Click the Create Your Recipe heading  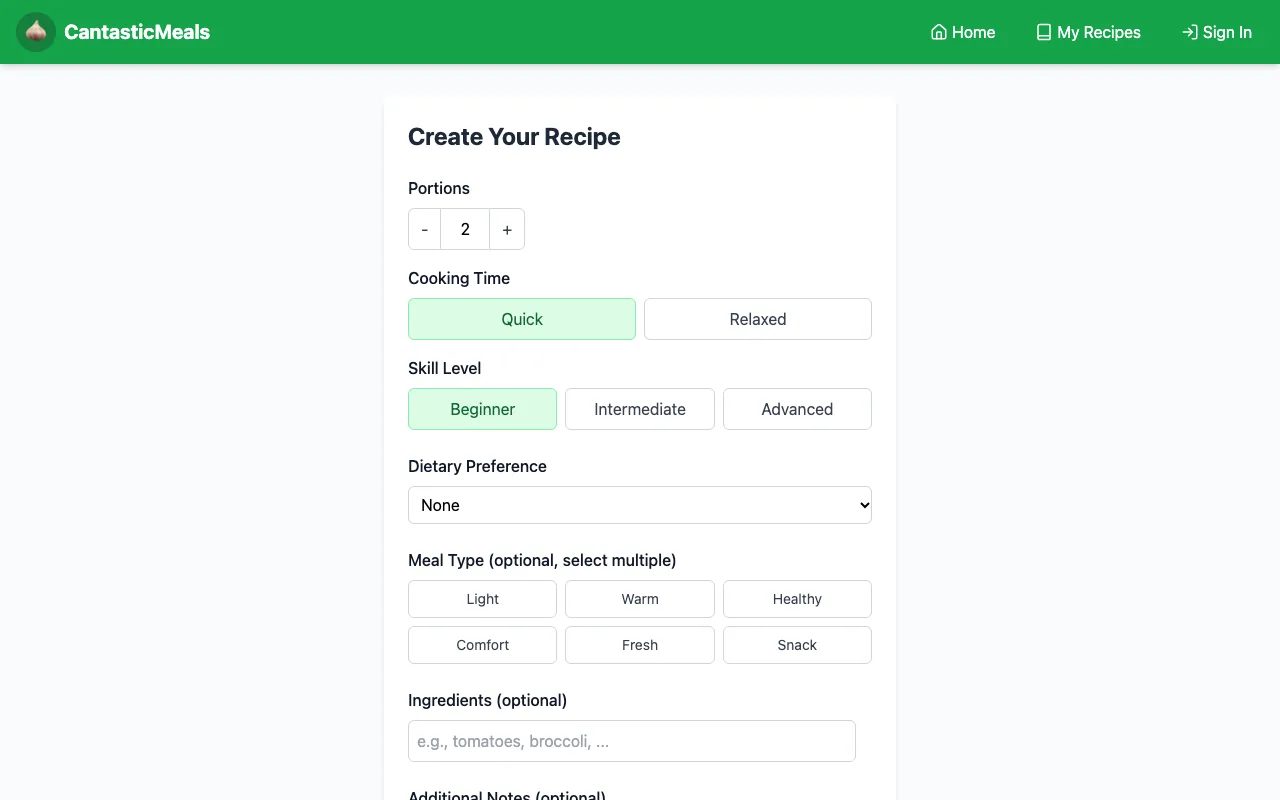[514, 137]
